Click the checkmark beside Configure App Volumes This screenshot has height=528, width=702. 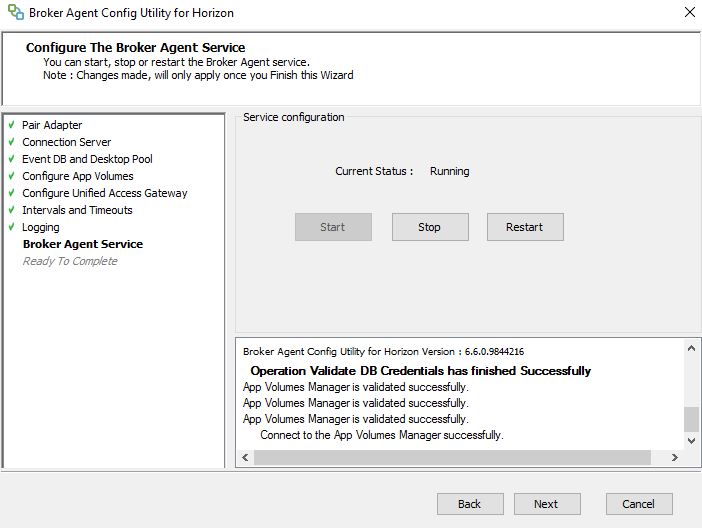[12, 176]
